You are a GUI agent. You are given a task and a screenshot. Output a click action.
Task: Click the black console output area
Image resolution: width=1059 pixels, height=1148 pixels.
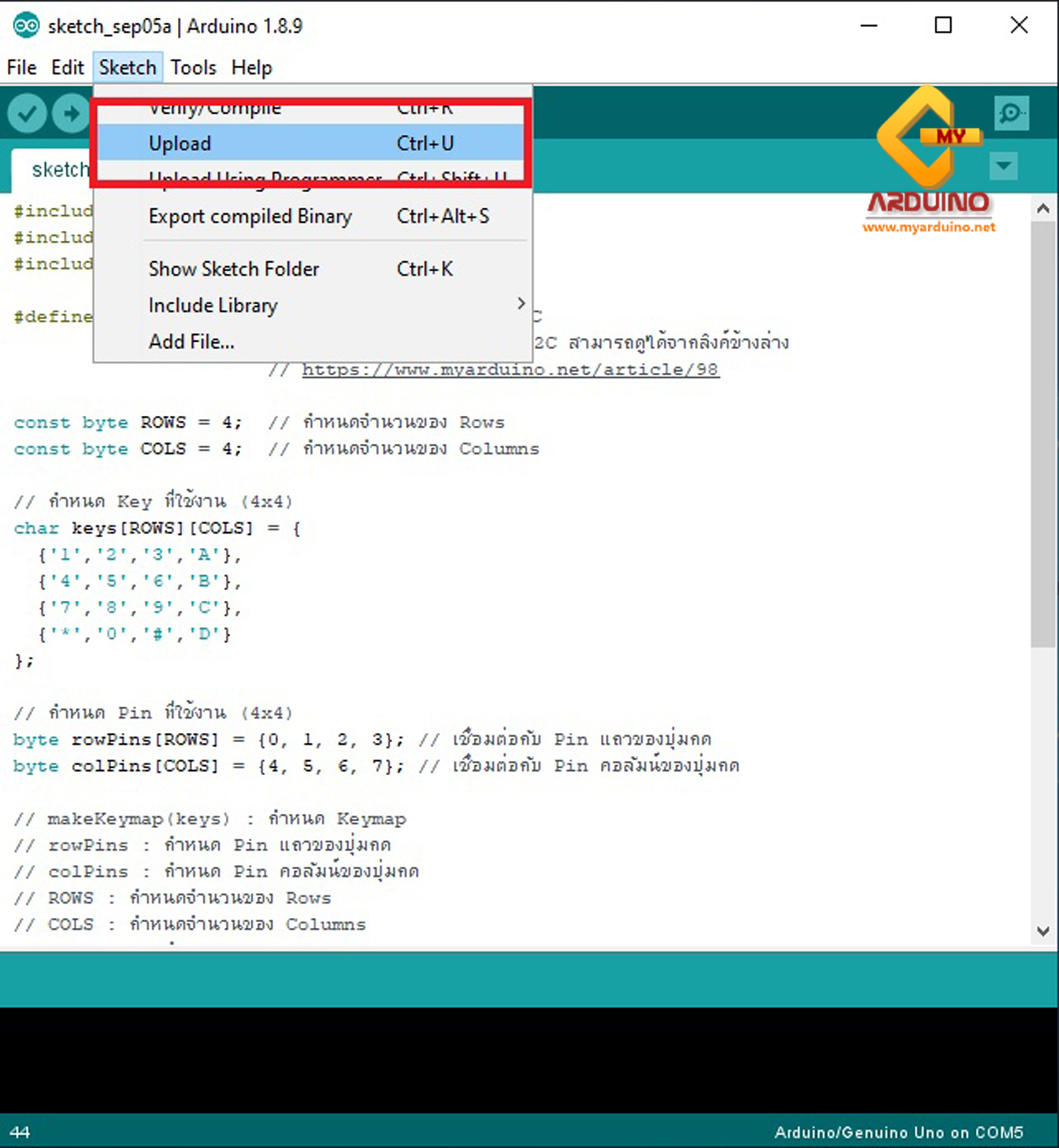pos(529,1059)
